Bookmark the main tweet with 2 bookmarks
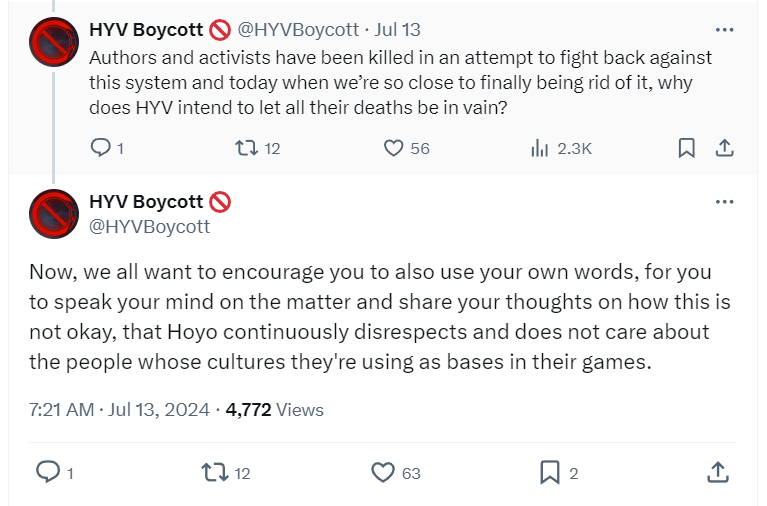 click(549, 473)
